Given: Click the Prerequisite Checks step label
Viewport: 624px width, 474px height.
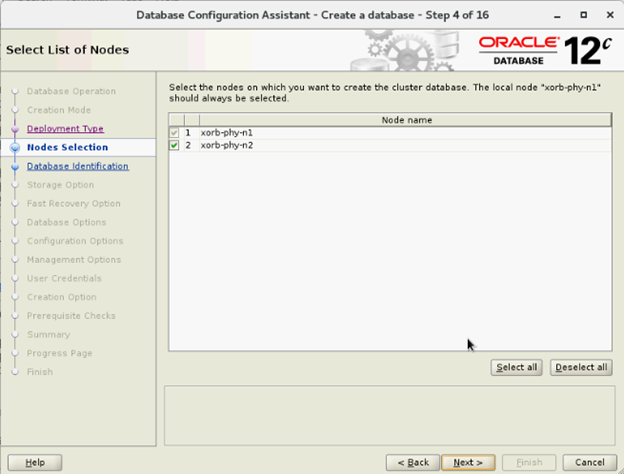Looking at the screenshot, I should coord(71,316).
